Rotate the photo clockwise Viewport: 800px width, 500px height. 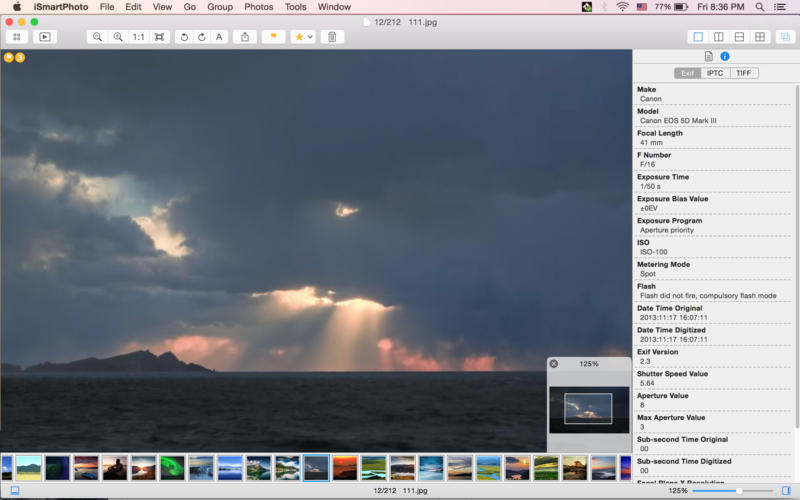point(201,37)
